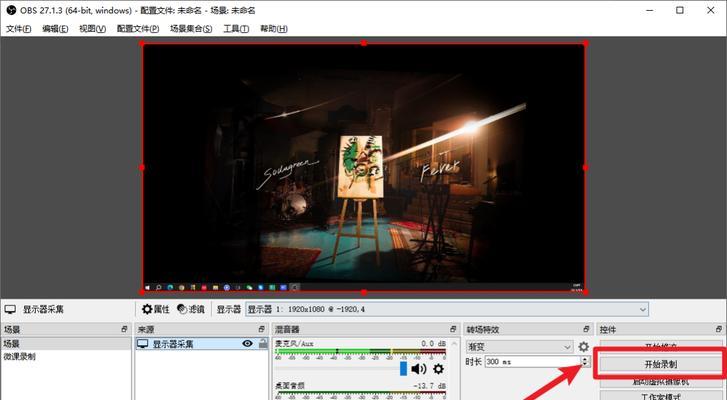The height and width of the screenshot is (400, 727).
Task: Open the 场景集合(S) menu
Action: (x=191, y=29)
